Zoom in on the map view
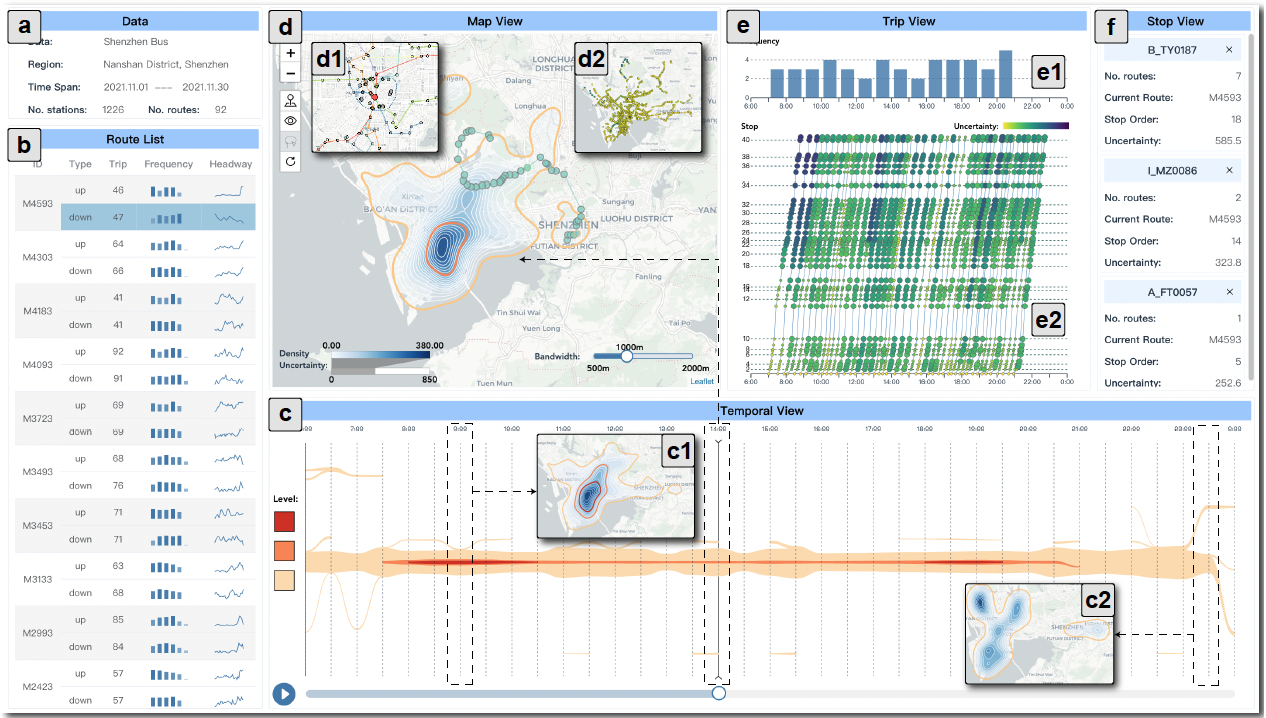This screenshot has width=1266, height=718. (x=291, y=53)
